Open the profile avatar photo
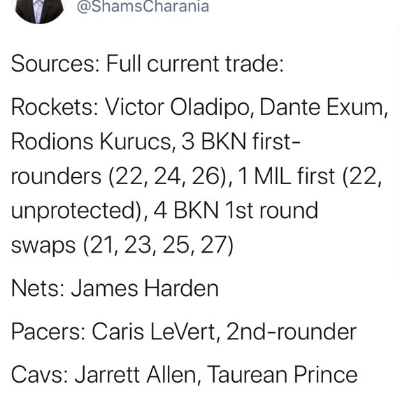Viewport: 400px width, 398px height. [39, 10]
